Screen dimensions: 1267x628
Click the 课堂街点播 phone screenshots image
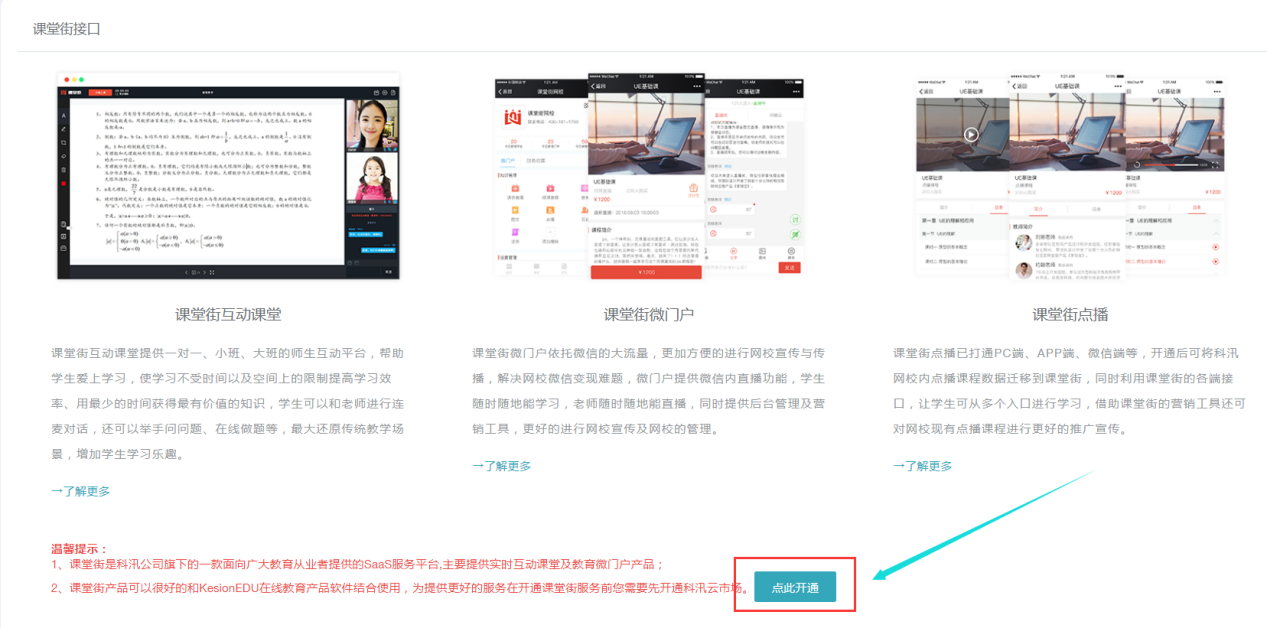pos(1070,176)
